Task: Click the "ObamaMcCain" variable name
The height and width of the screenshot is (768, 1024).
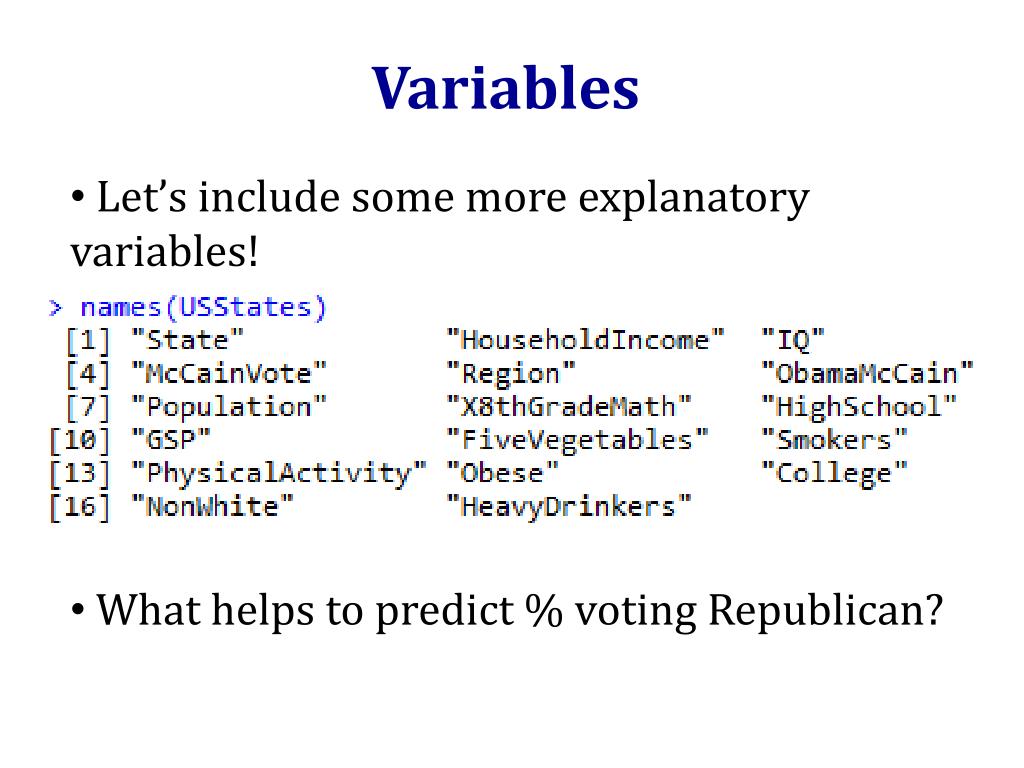Action: click(867, 374)
